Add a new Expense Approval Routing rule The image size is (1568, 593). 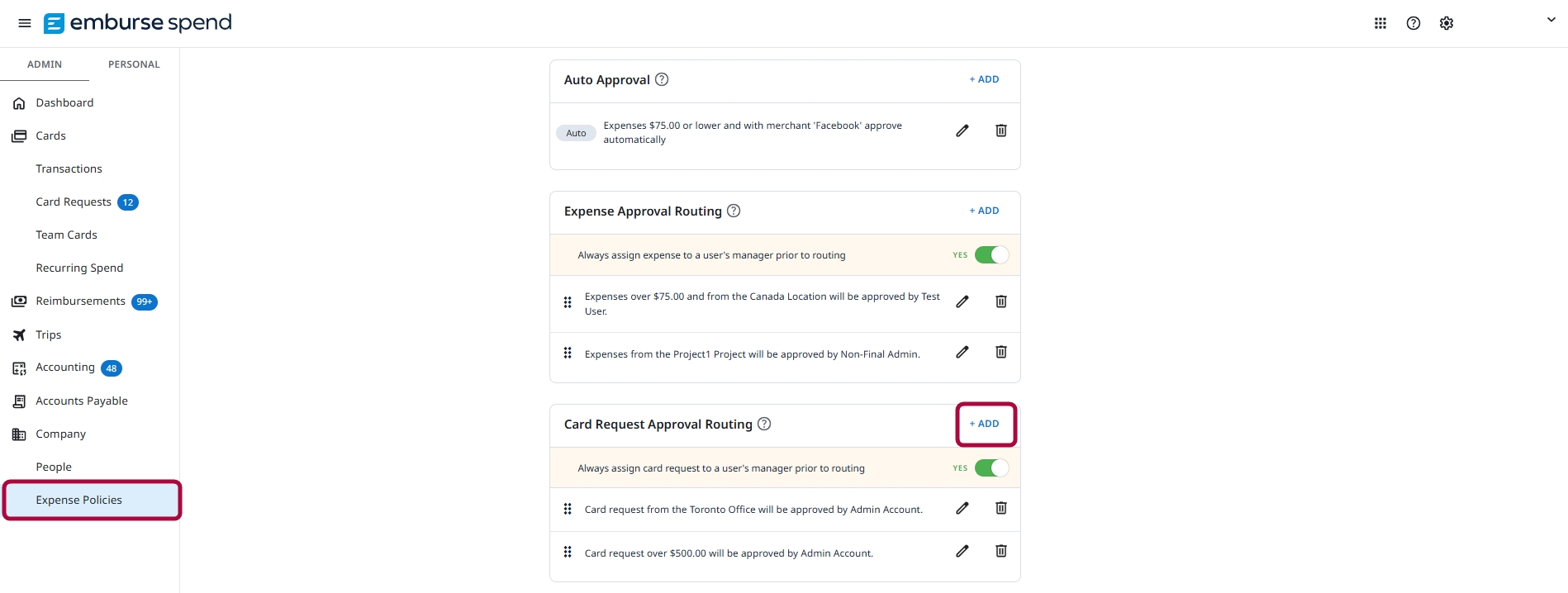coord(985,211)
